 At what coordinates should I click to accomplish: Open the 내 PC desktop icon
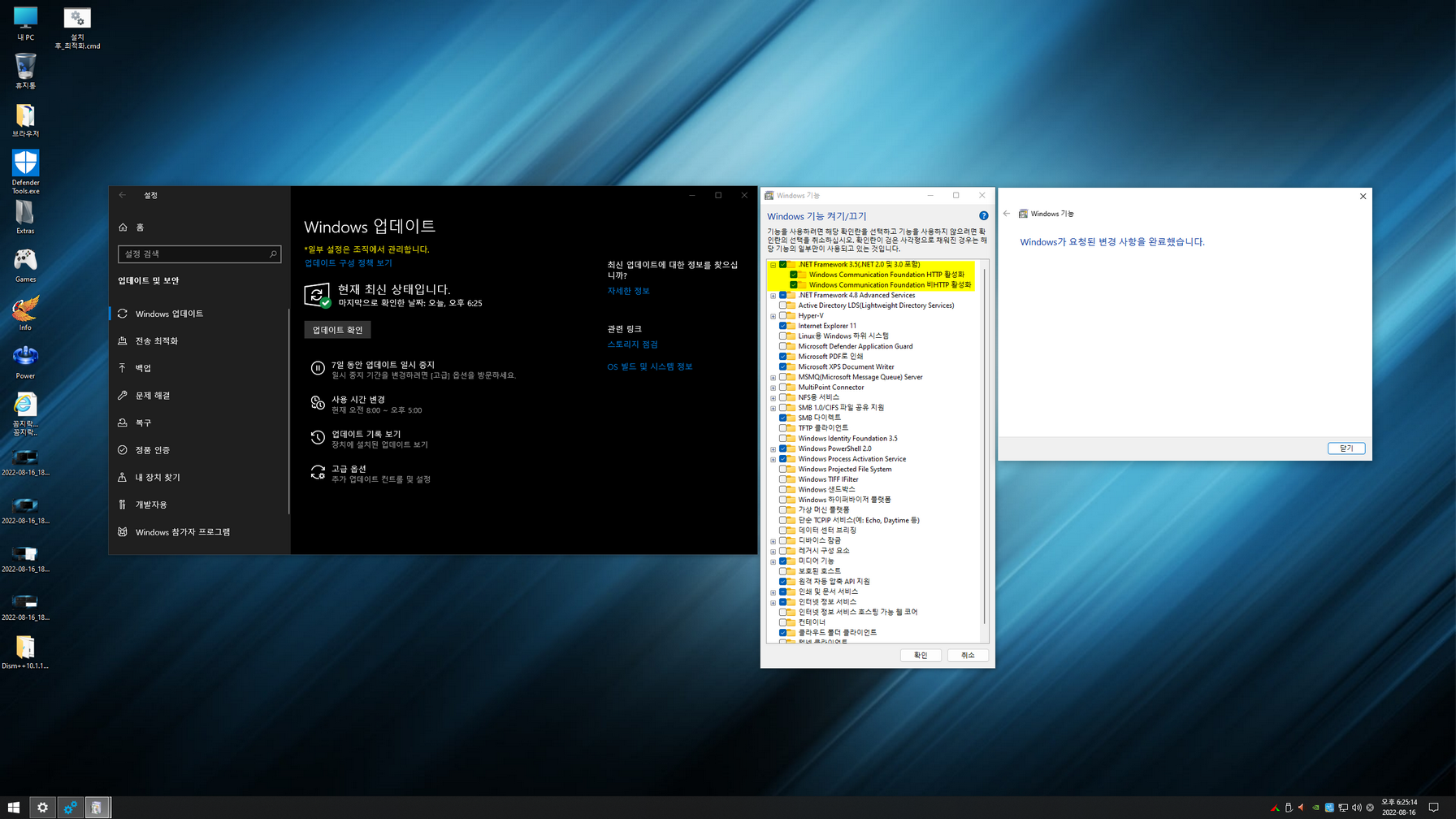(x=25, y=23)
